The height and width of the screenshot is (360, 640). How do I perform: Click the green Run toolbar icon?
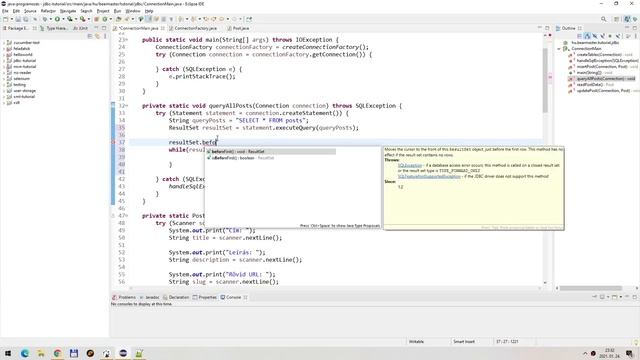[57, 19]
